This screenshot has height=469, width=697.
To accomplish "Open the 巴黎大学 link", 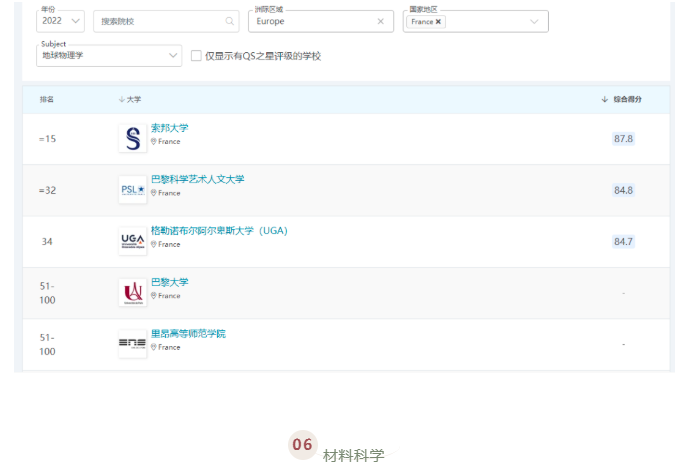I will click(169, 282).
